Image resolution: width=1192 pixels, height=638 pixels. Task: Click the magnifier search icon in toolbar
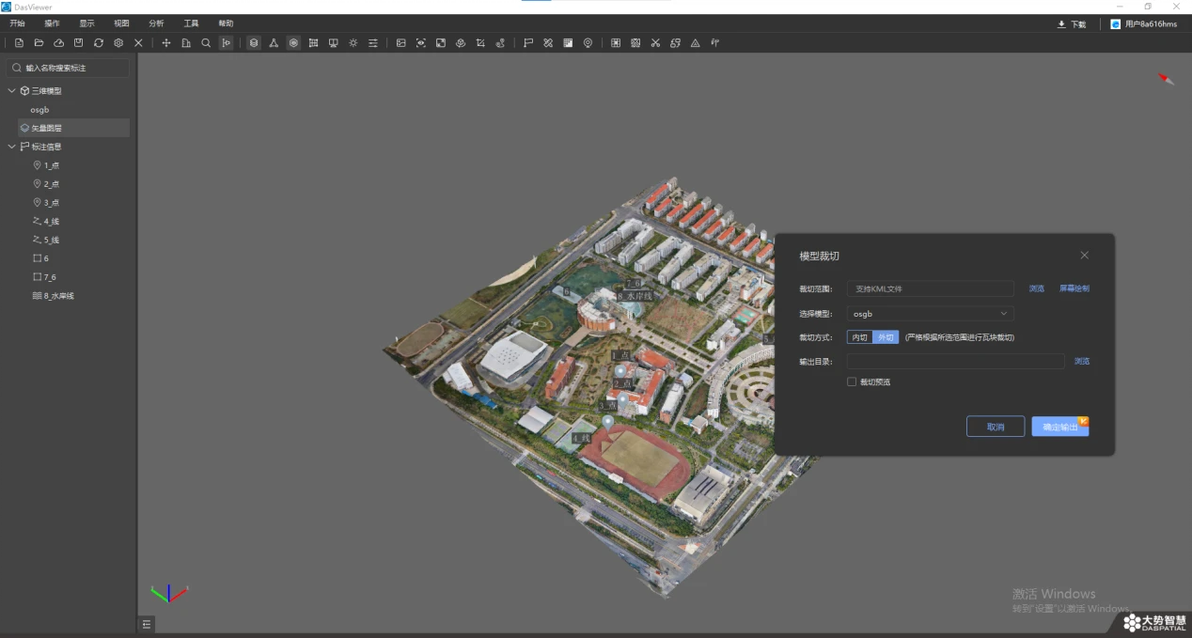(206, 43)
